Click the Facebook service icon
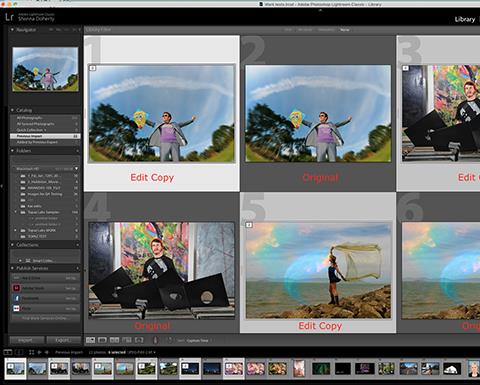Image resolution: width=480 pixels, height=385 pixels. click(x=16, y=298)
